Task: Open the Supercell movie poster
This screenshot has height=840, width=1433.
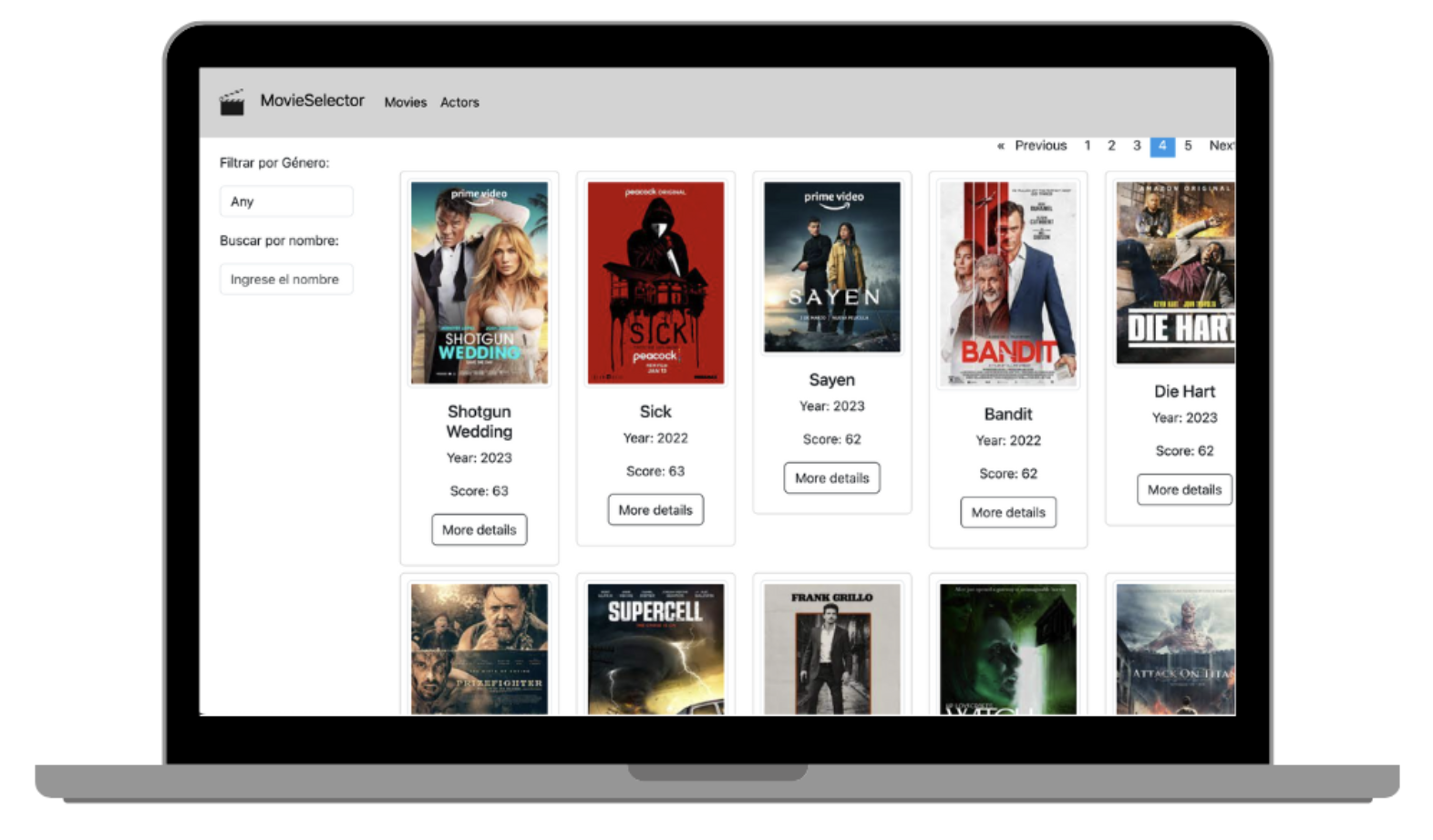Action: click(655, 650)
